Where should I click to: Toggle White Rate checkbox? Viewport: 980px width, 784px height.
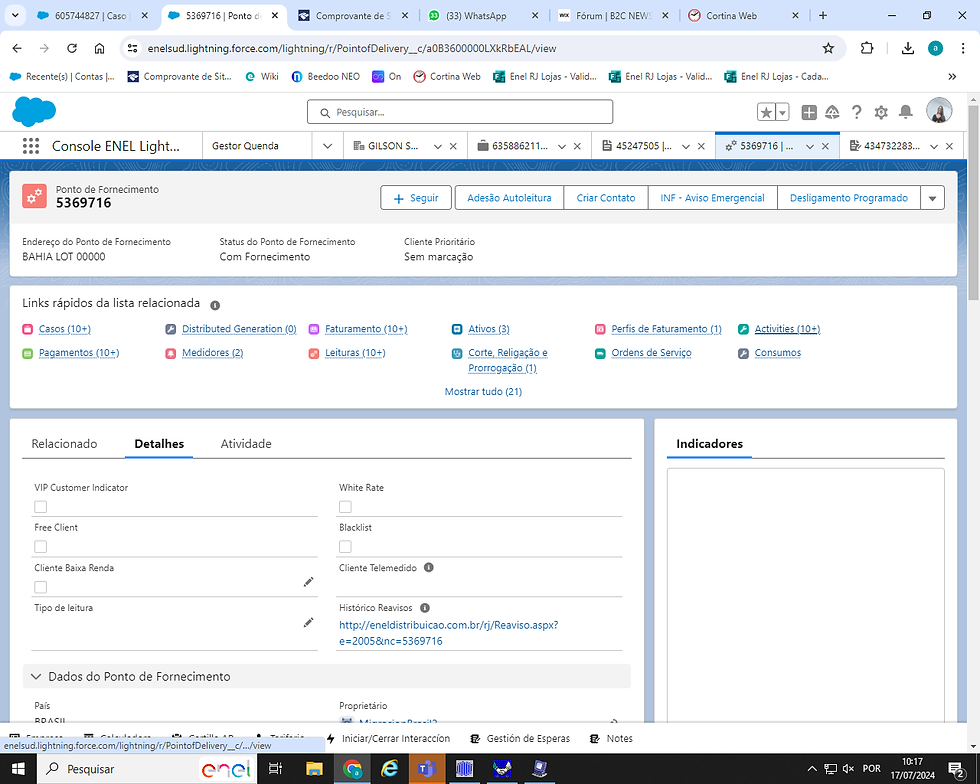tap(345, 506)
